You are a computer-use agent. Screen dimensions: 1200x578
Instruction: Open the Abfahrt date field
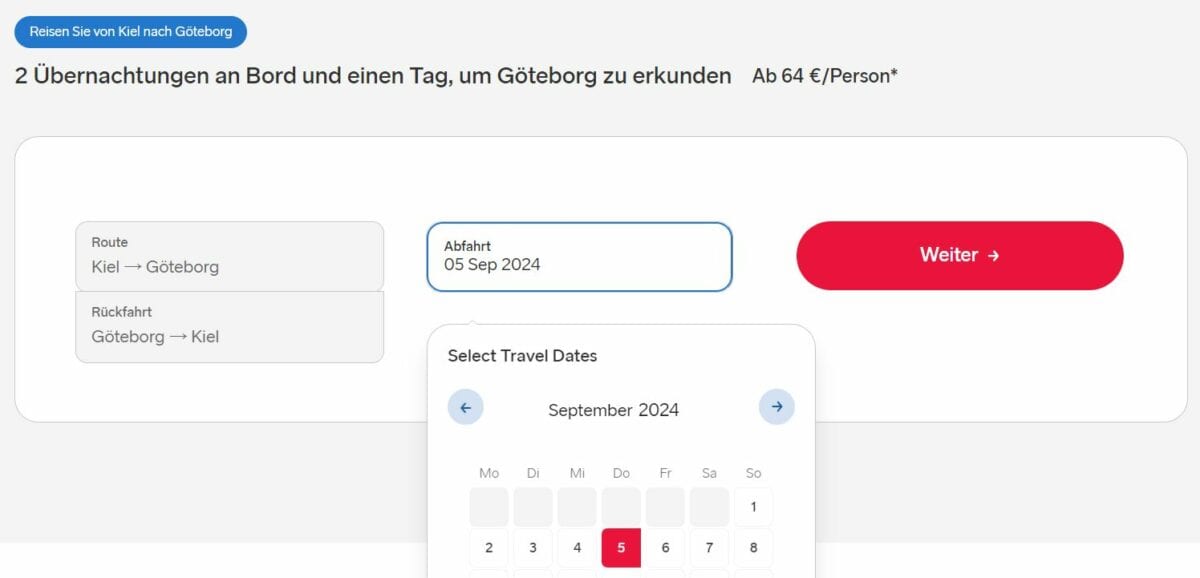coord(579,257)
